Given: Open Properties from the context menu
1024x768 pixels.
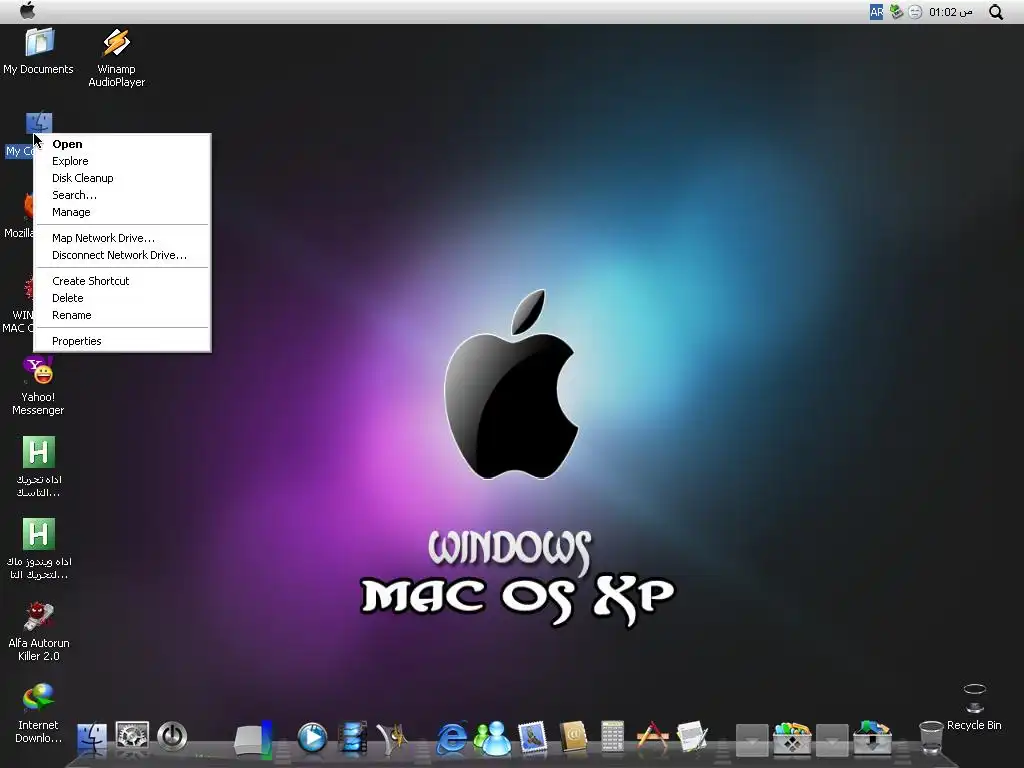Looking at the screenshot, I should tap(122, 342).
